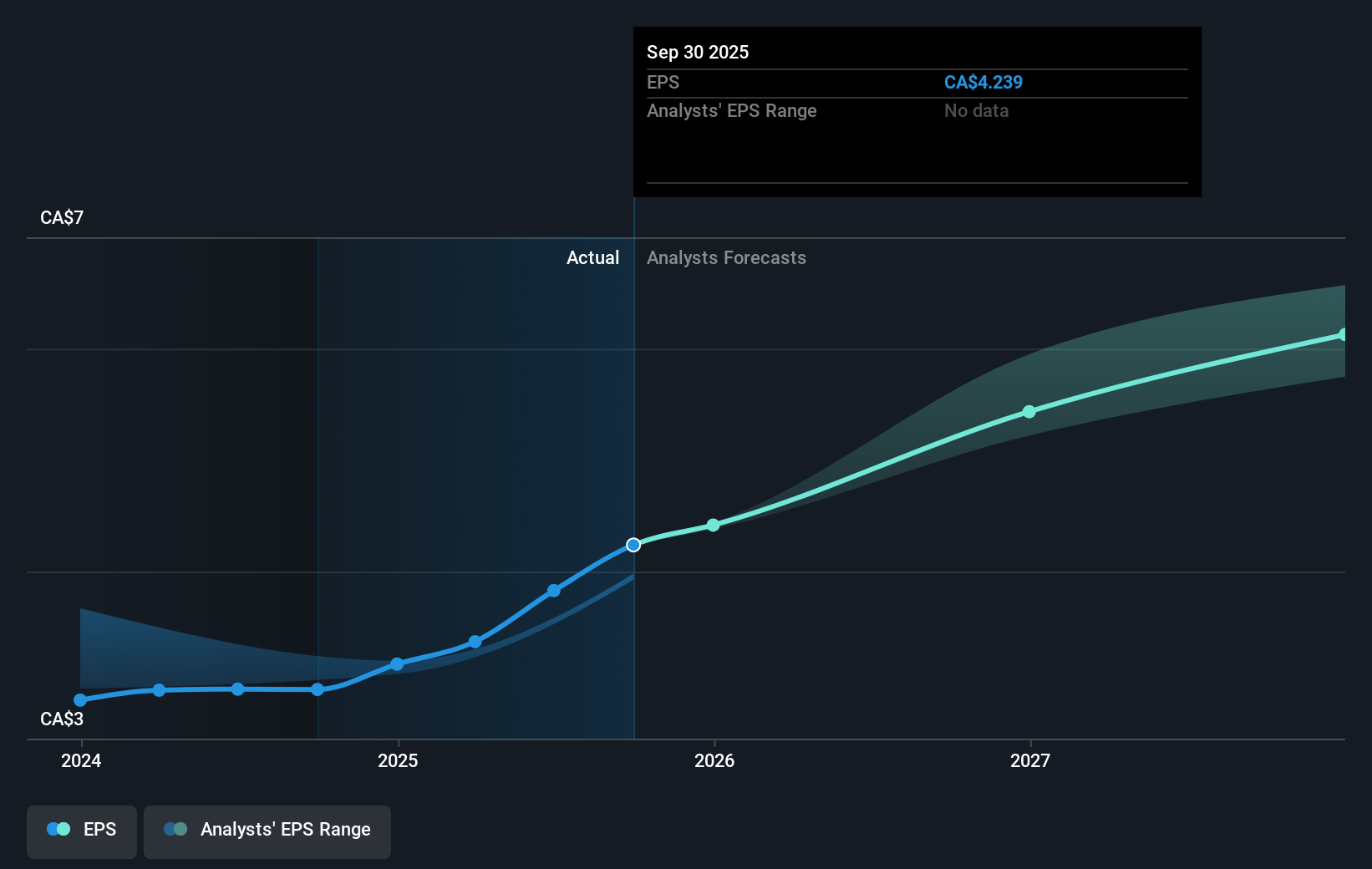Select the early 2026 forecast data point
The width and height of the screenshot is (1372, 869).
tap(713, 525)
